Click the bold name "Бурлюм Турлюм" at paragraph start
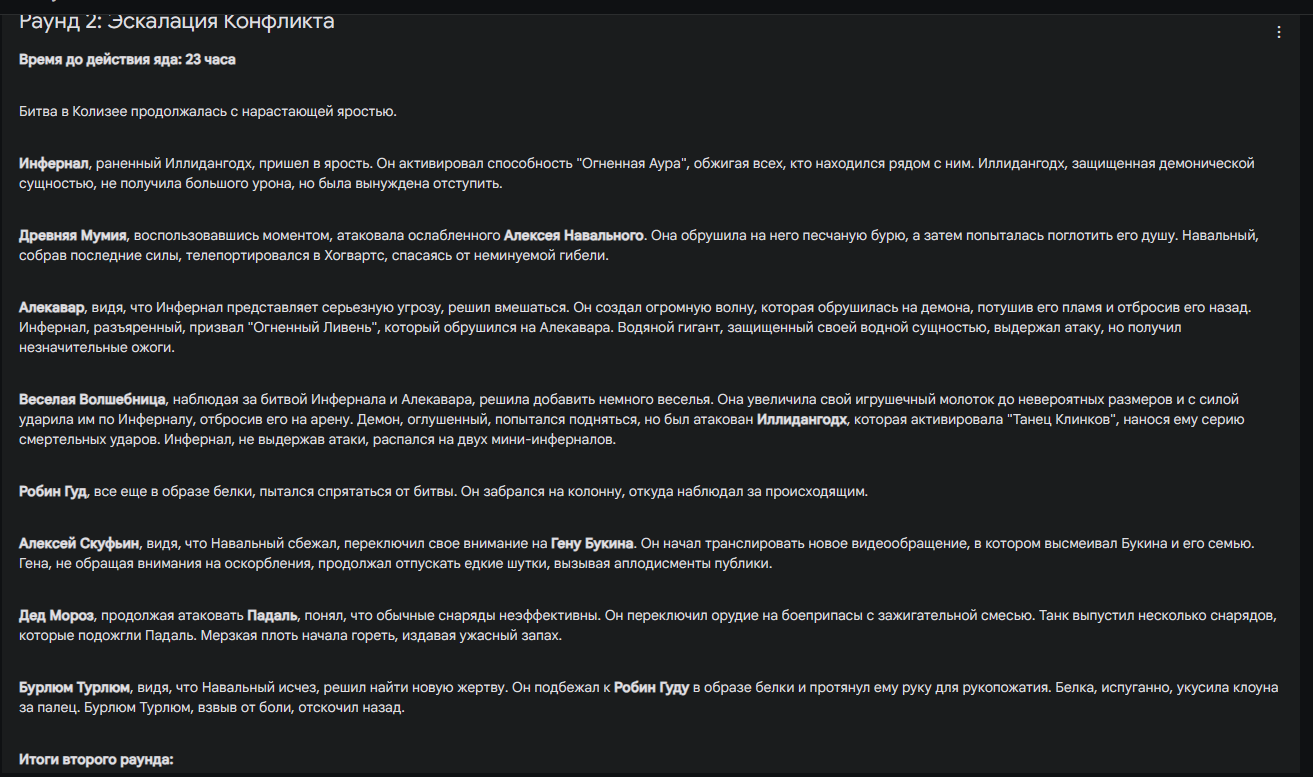Image resolution: width=1313 pixels, height=777 pixels. pos(74,688)
